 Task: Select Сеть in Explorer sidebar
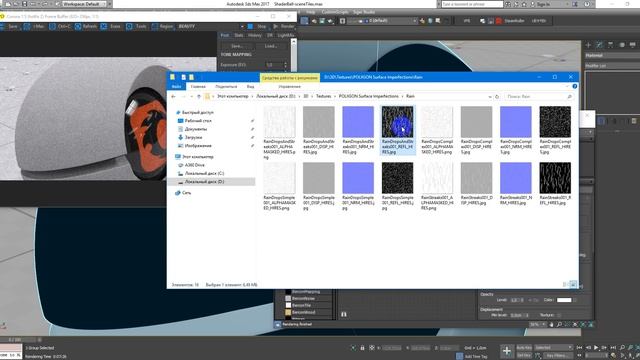point(186,193)
